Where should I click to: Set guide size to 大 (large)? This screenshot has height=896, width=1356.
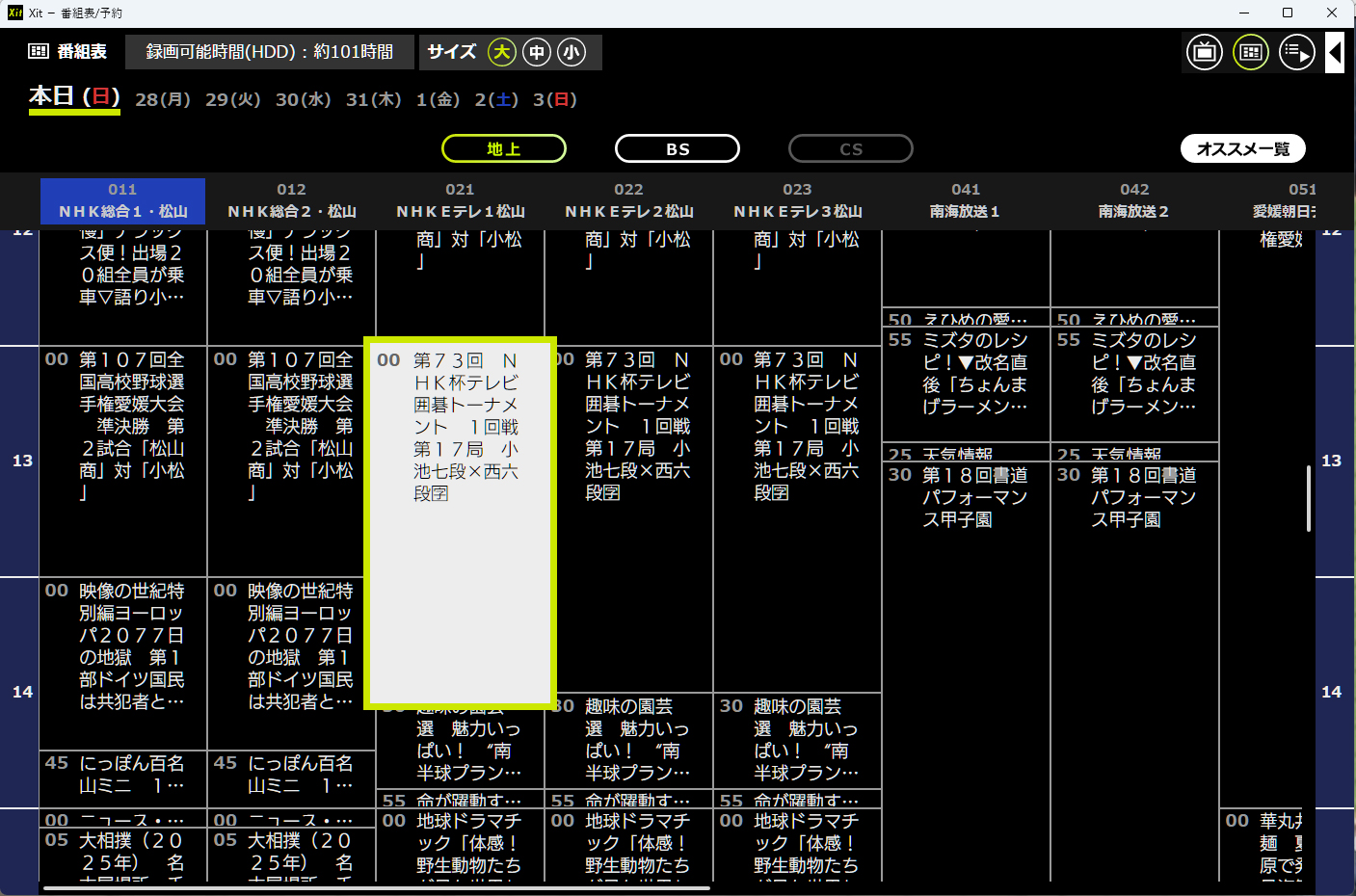[501, 52]
